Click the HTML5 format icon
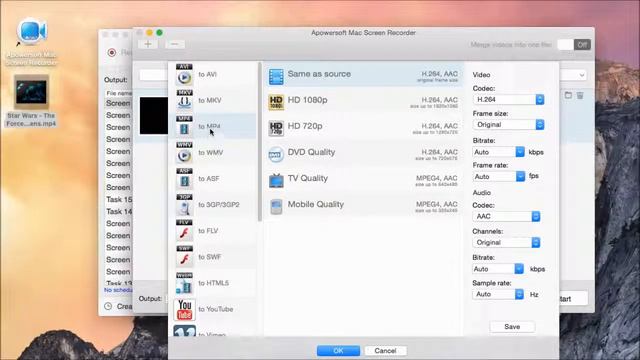 (184, 283)
